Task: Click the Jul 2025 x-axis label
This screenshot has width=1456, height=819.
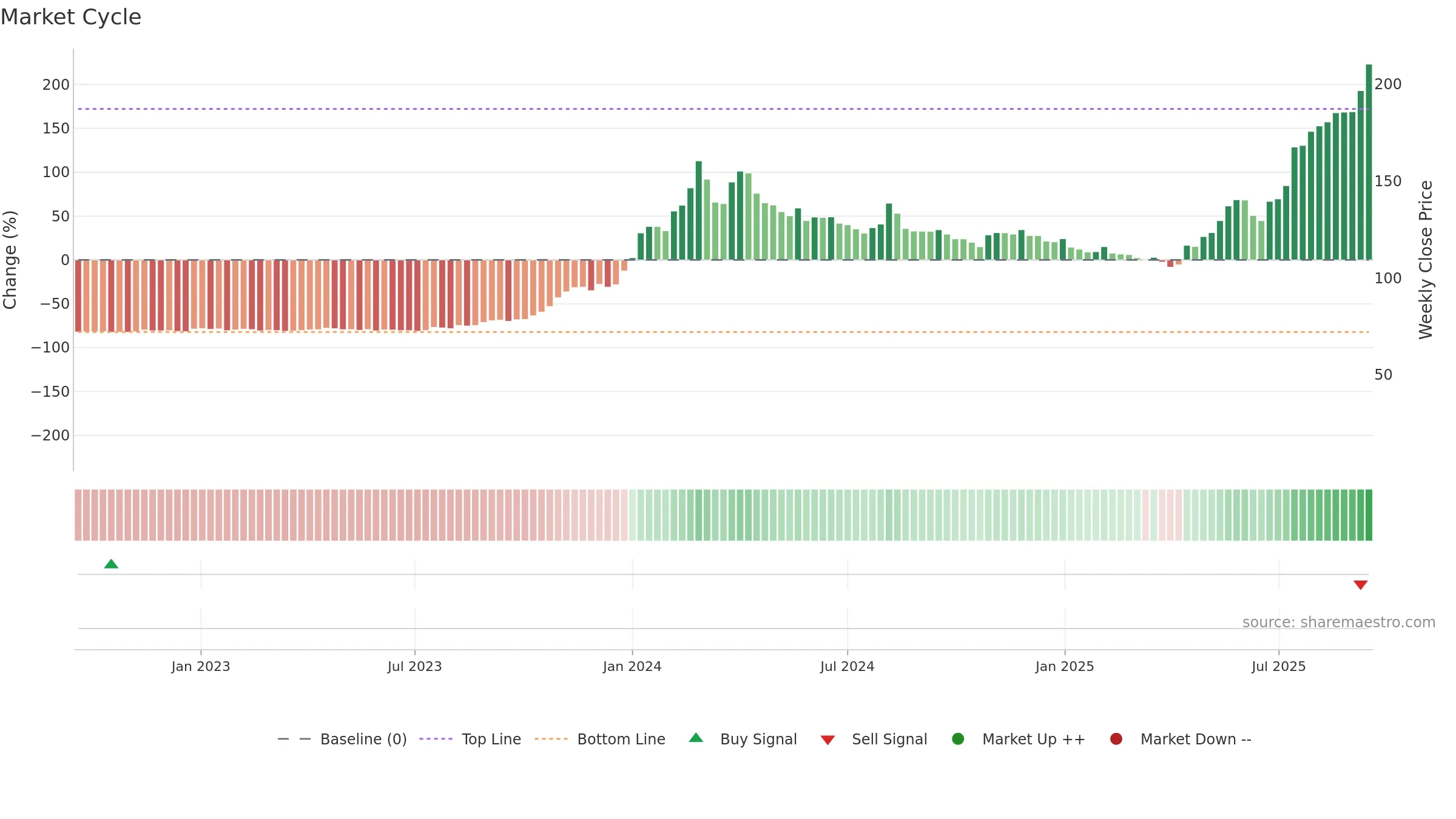Action: [1279, 667]
